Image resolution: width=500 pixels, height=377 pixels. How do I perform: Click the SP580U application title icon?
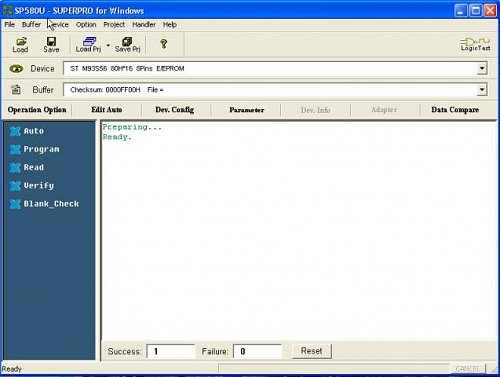click(7, 10)
